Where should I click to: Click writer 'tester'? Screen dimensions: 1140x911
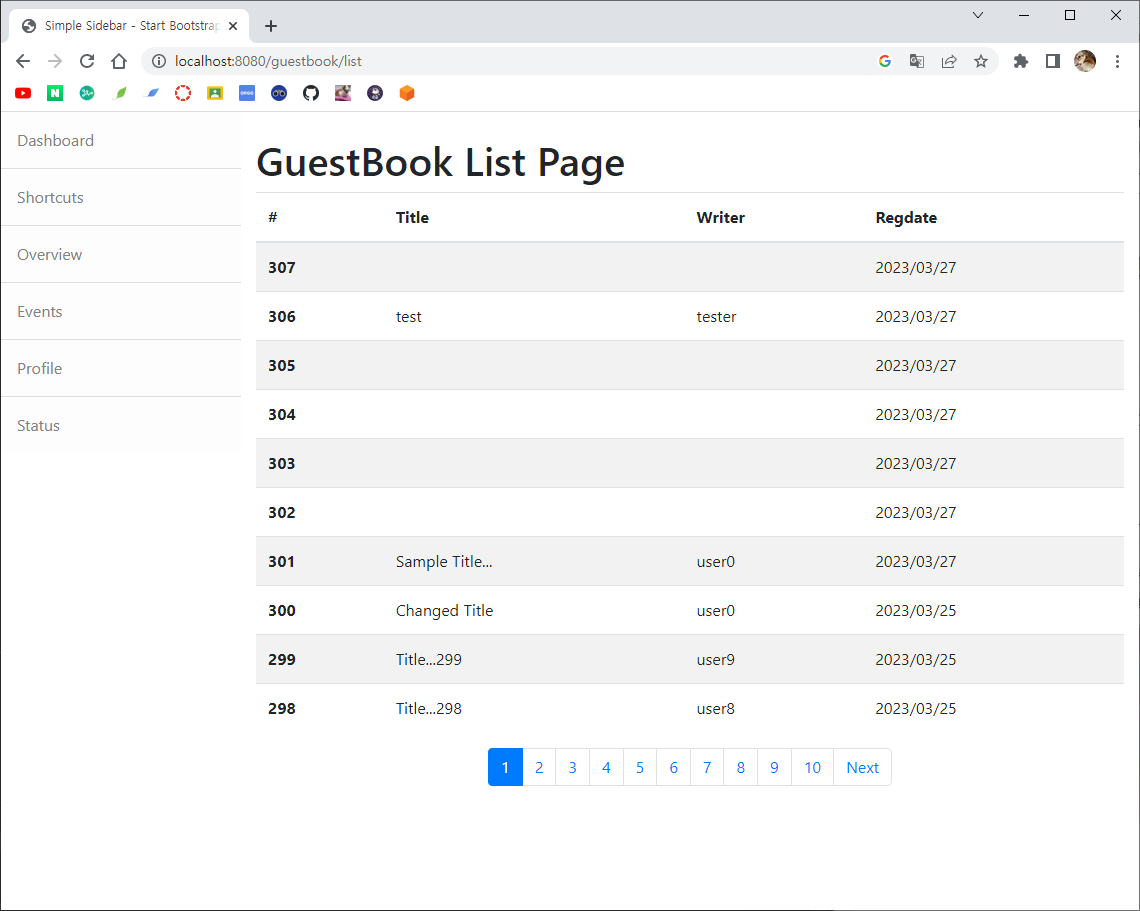point(716,316)
